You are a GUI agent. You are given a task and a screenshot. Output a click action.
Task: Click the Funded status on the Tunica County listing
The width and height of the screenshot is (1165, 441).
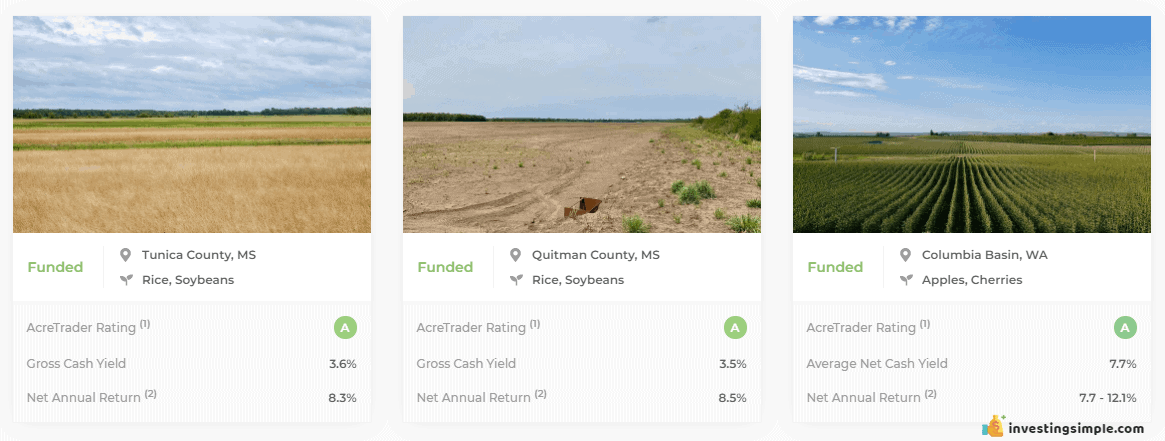coord(56,267)
